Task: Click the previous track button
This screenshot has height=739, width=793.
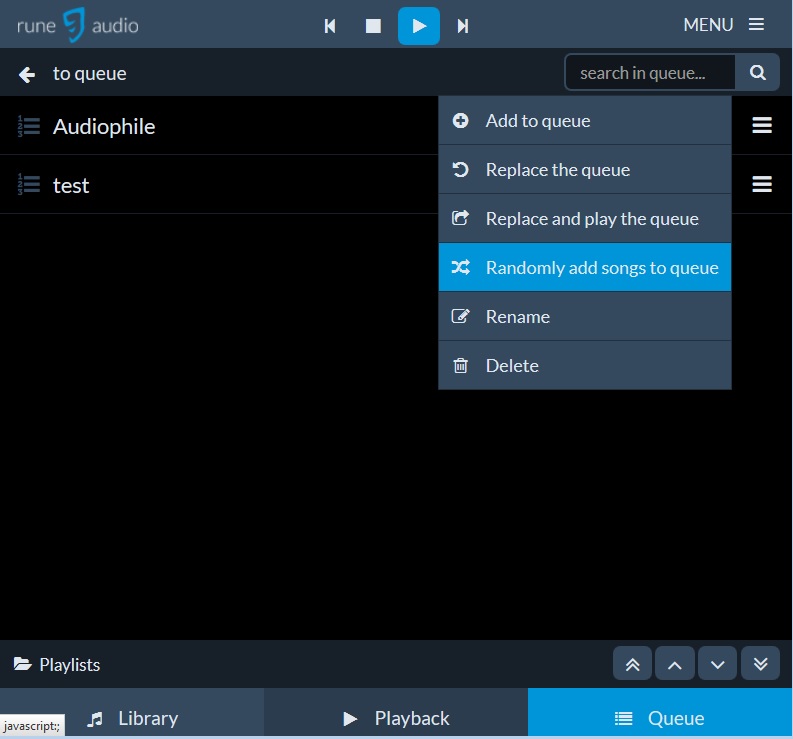Action: 330,26
